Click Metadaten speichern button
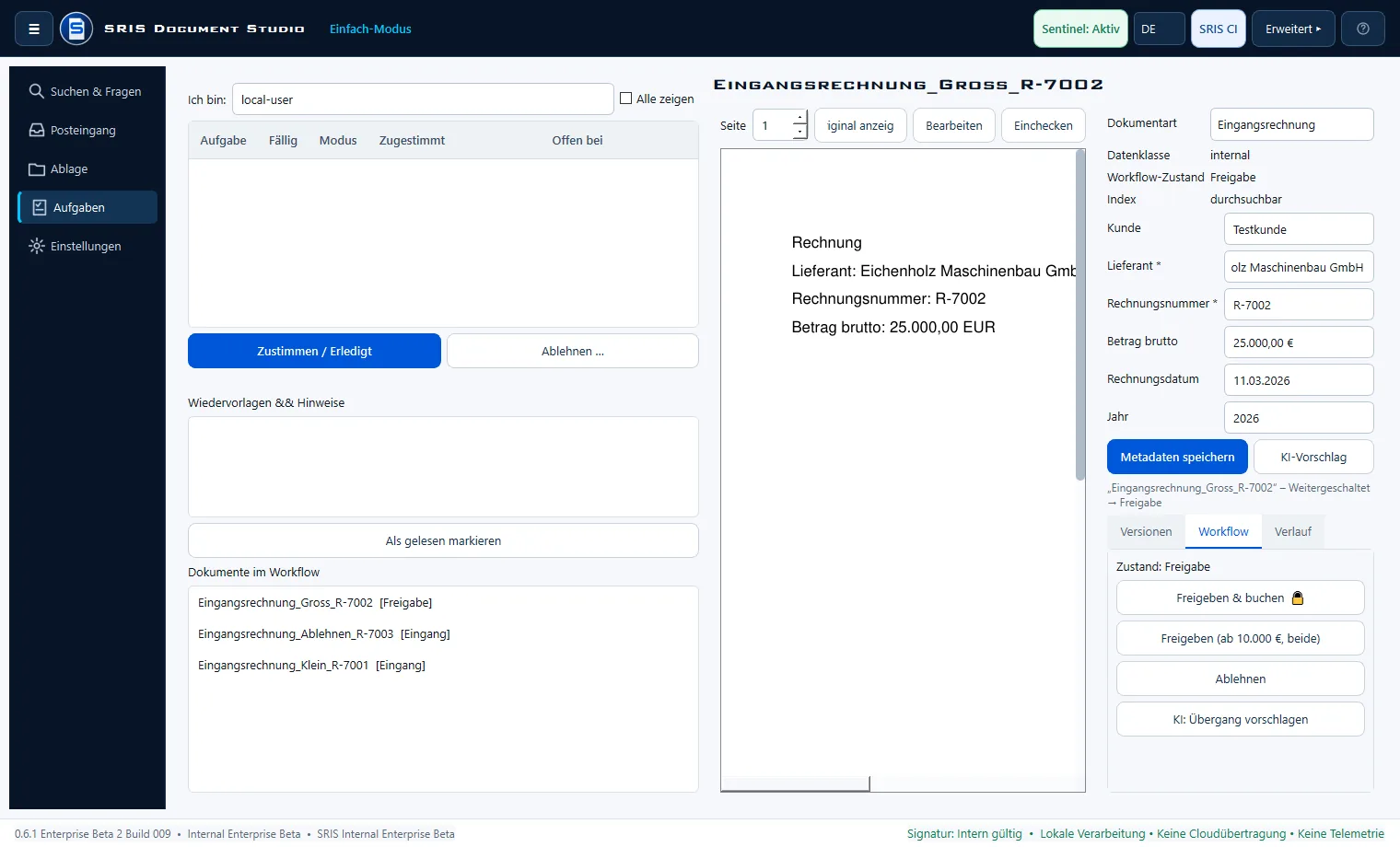1400x847 pixels. tap(1177, 457)
